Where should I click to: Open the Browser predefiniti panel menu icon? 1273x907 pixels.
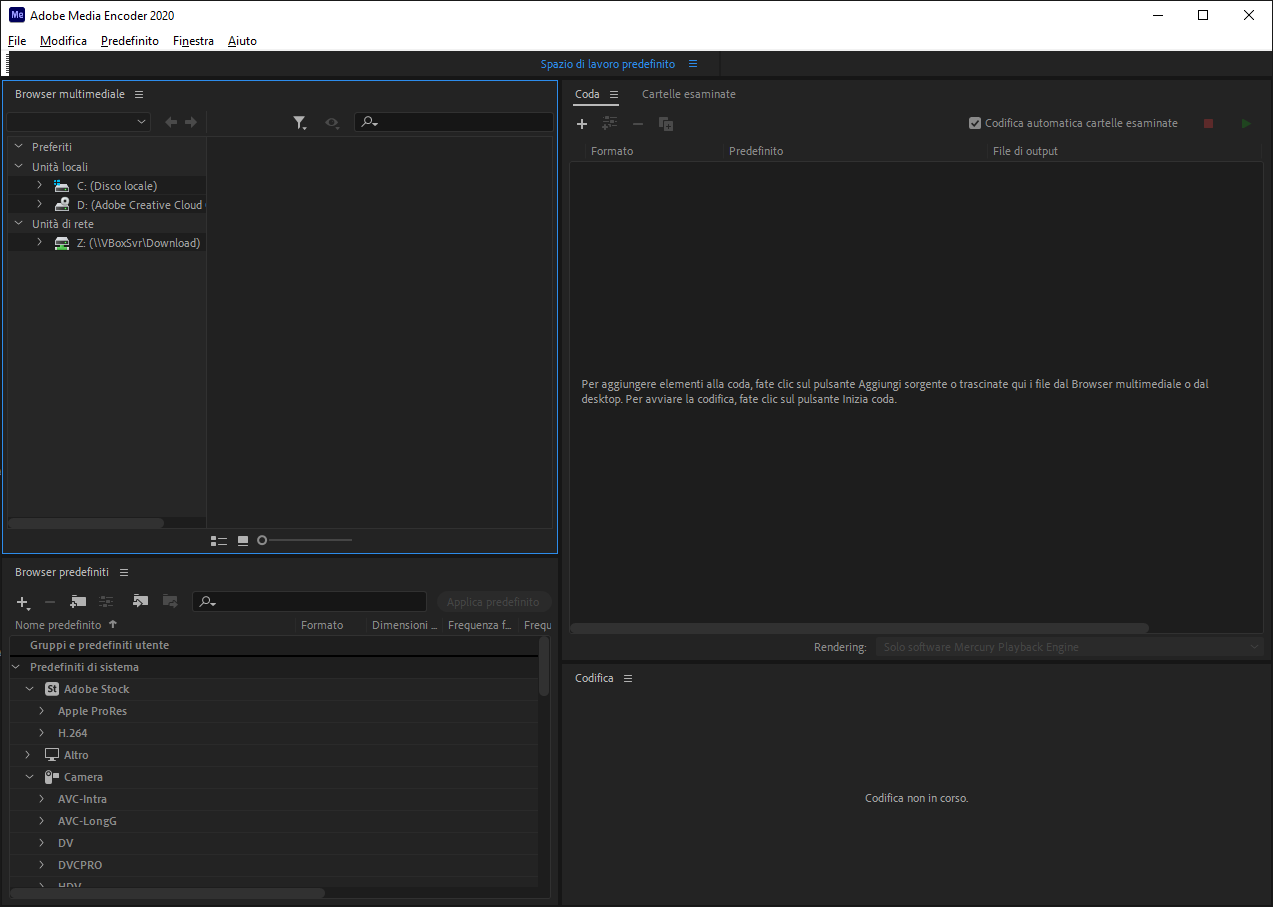(124, 572)
